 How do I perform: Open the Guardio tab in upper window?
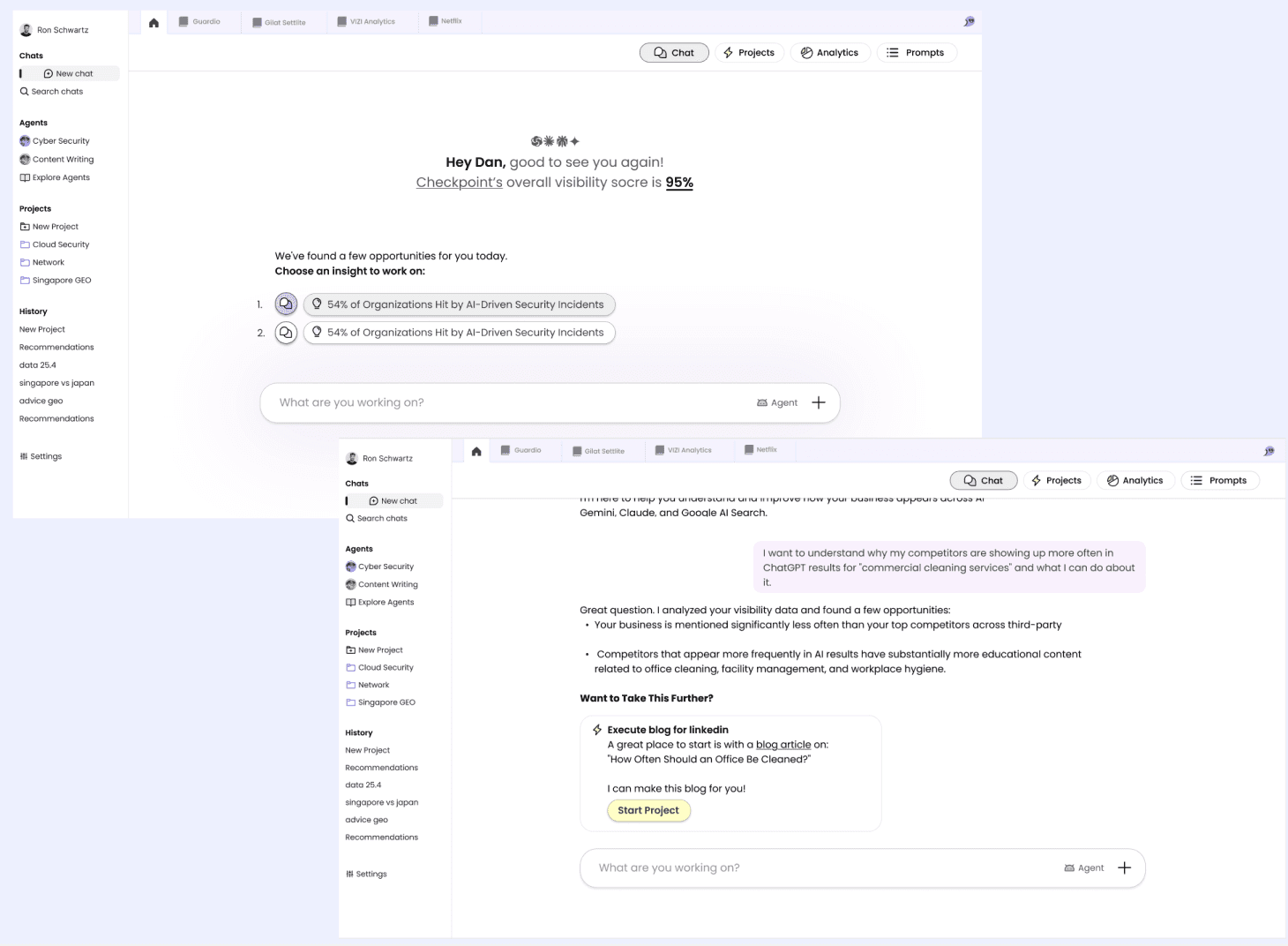tap(199, 21)
